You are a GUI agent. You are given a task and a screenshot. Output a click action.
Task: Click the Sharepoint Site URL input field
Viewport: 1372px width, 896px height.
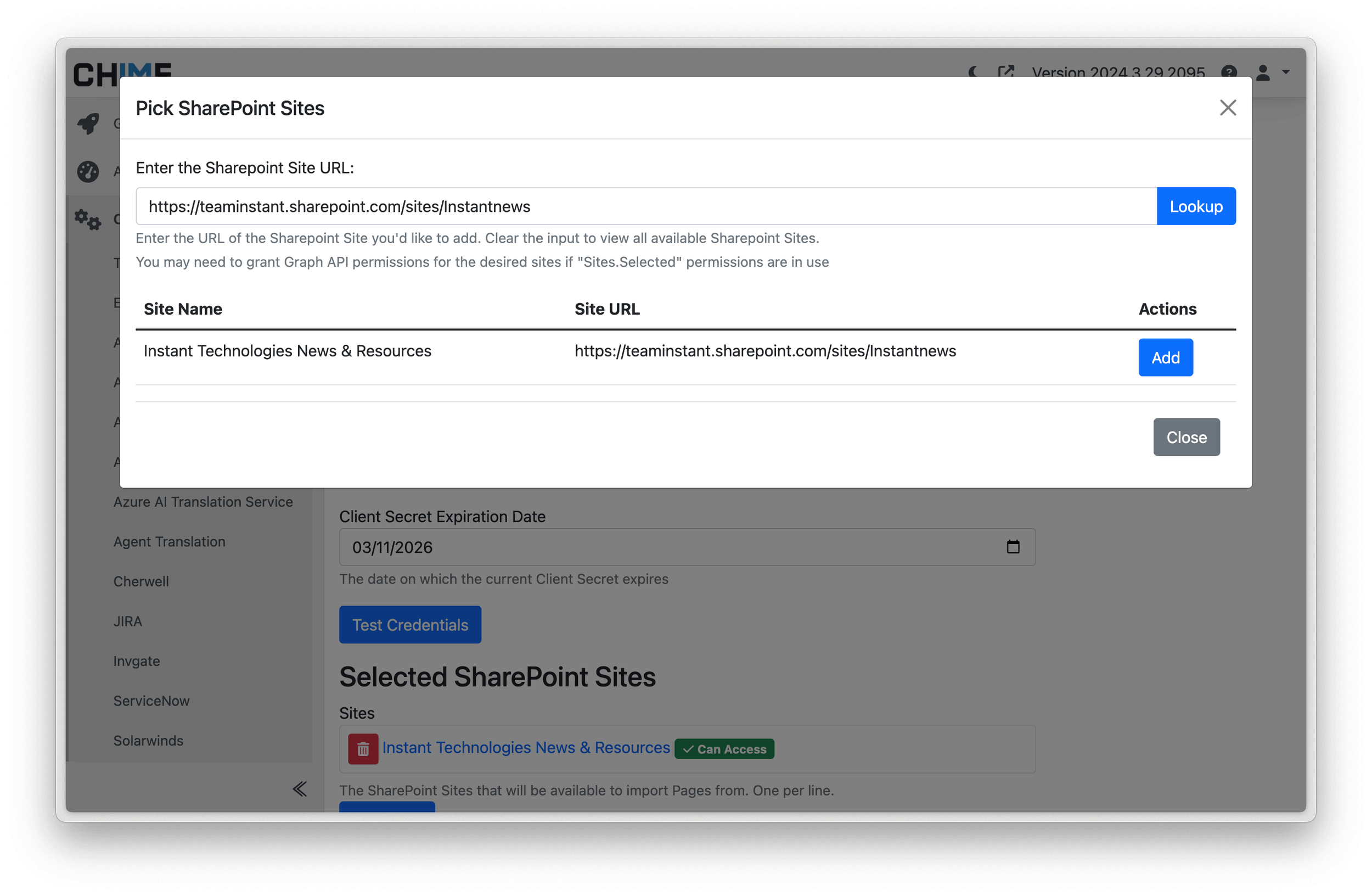(x=645, y=206)
